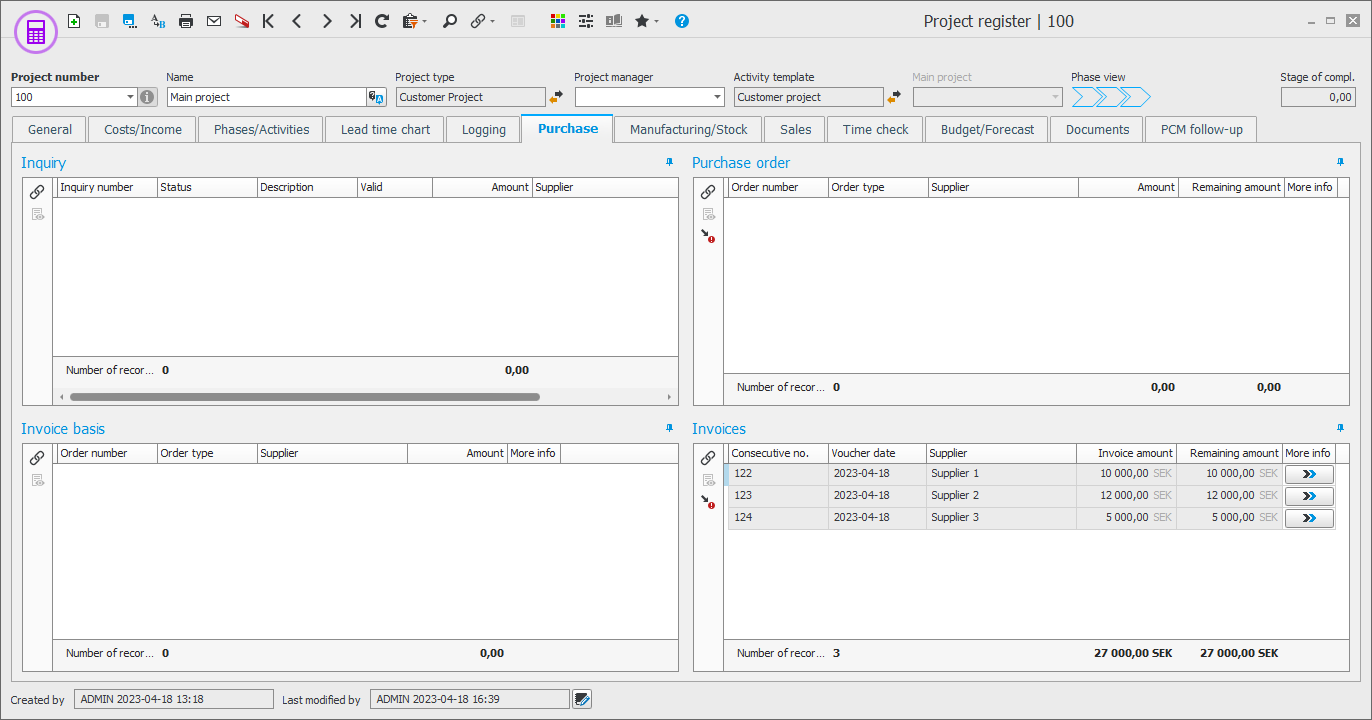This screenshot has height=720, width=1372.
Task: Open the PCM follow-up tab
Action: click(1200, 129)
